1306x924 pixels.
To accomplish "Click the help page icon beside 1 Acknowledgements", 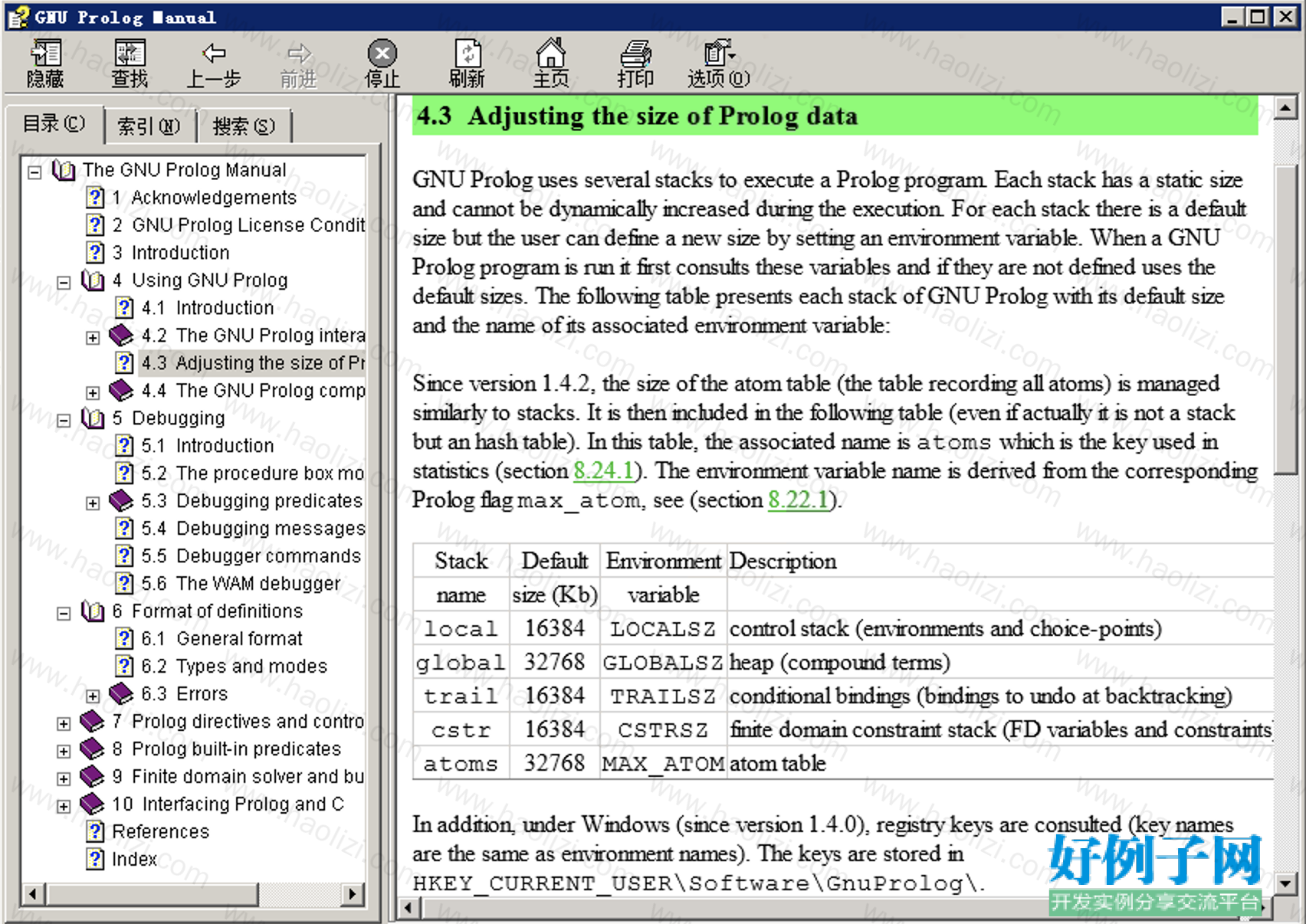I will [95, 197].
